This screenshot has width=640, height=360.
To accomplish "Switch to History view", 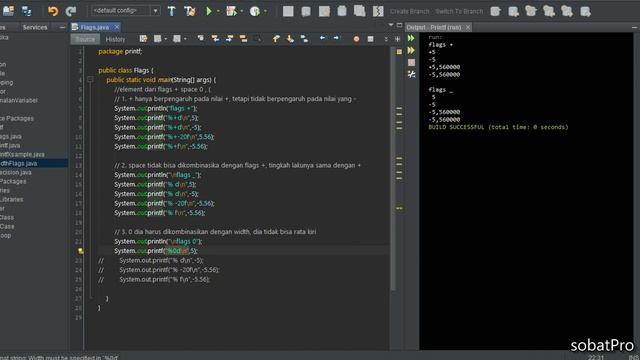I will pos(116,39).
